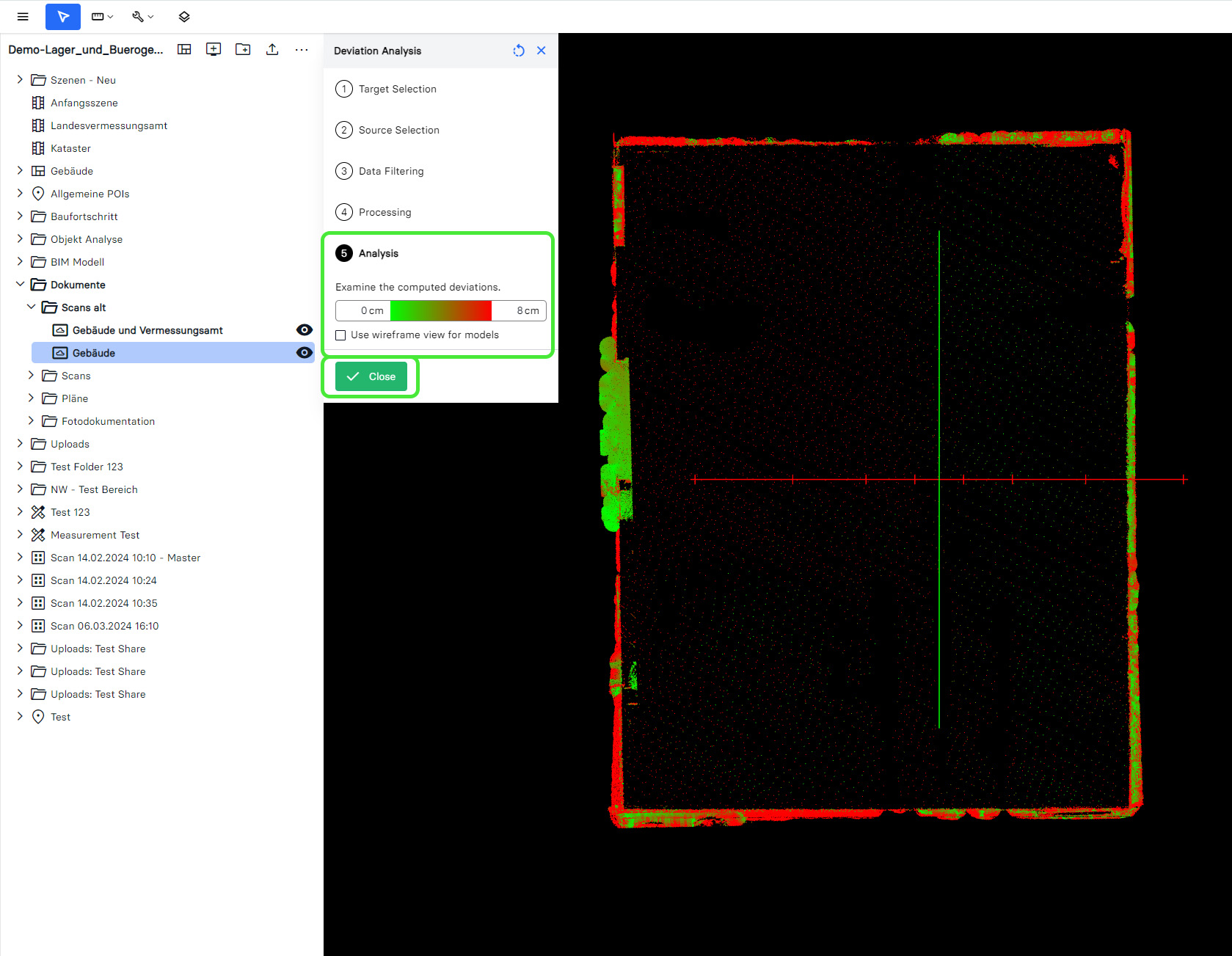Activate the selection cursor tool
Image resolution: width=1232 pixels, height=956 pixels.
pos(63,16)
